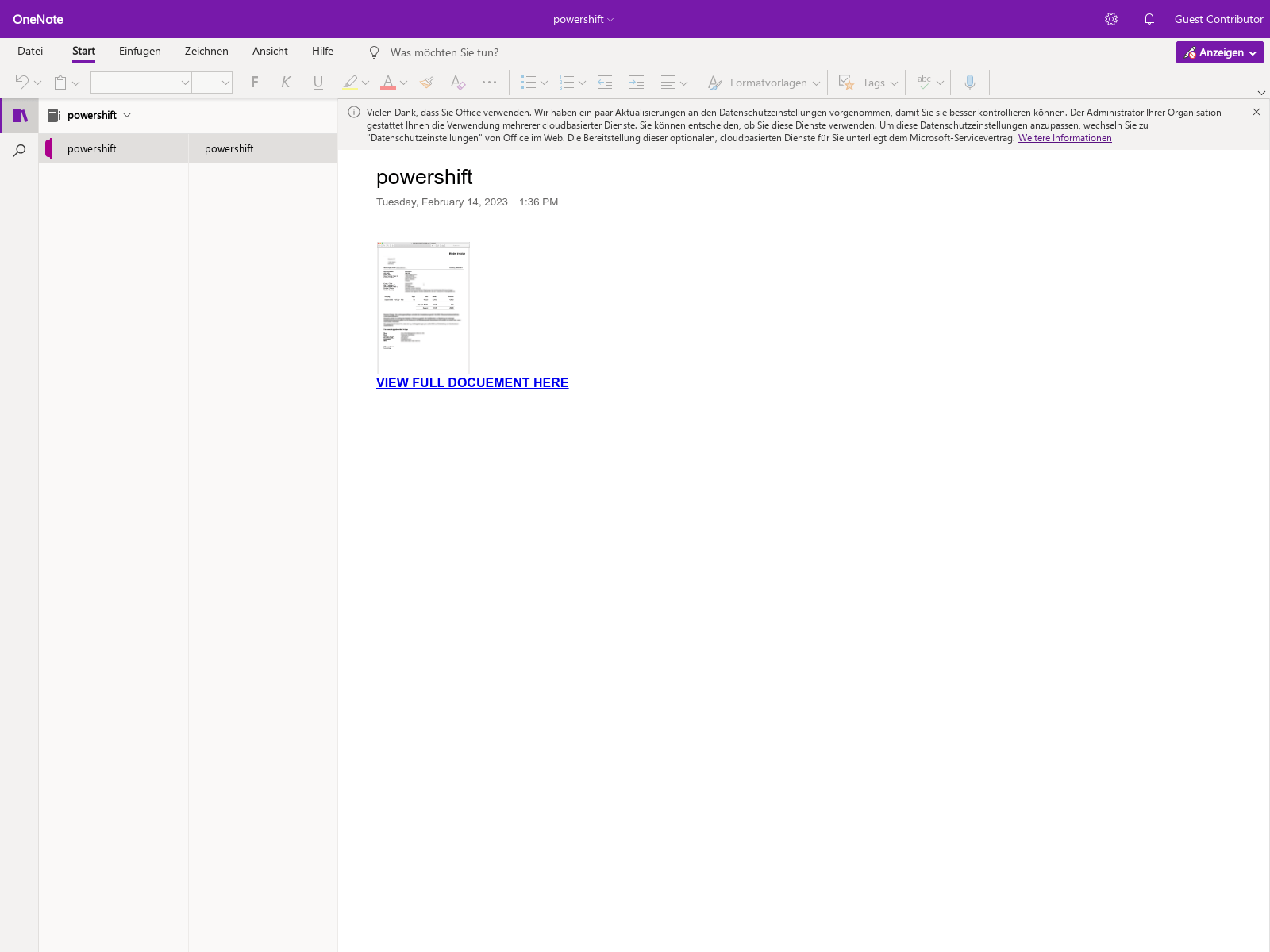
Task: Open the Hilfe tab
Action: pos(322,51)
